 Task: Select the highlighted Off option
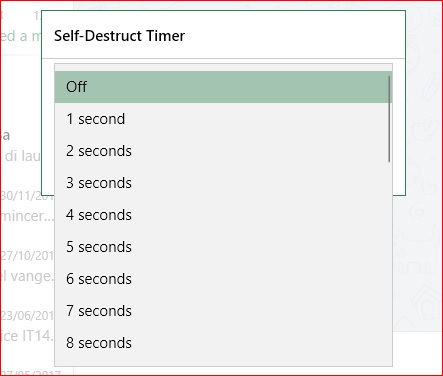pyautogui.click(x=223, y=87)
